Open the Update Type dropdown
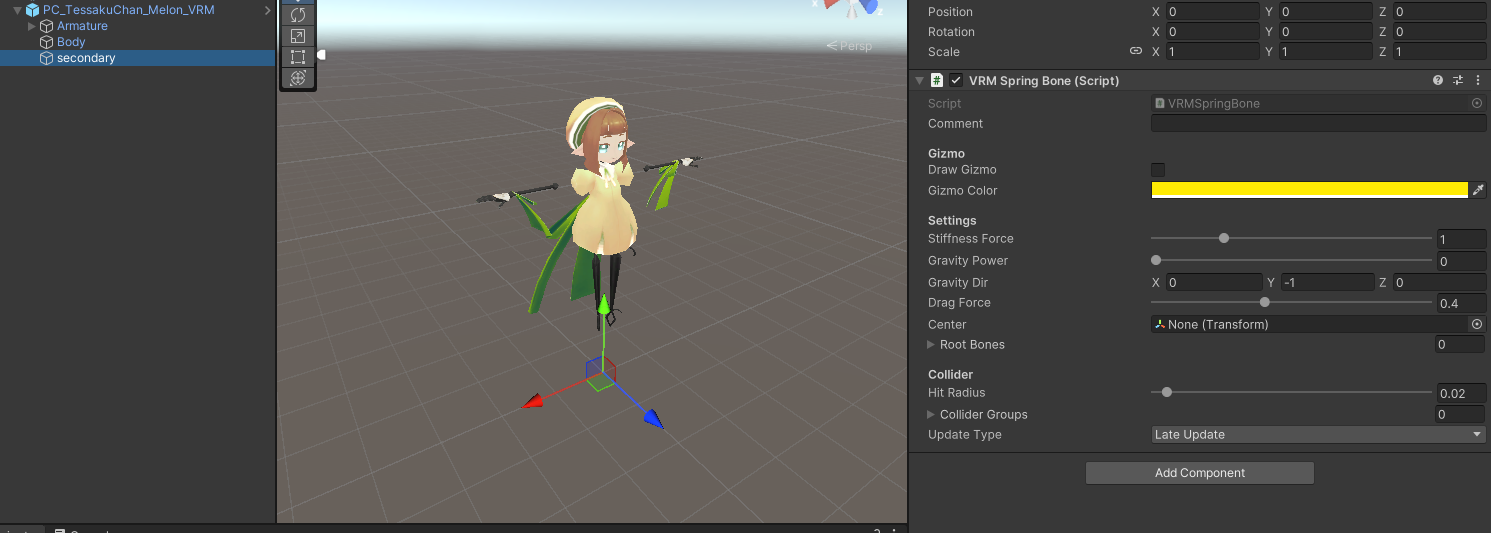The image size is (1491, 533). (x=1317, y=435)
